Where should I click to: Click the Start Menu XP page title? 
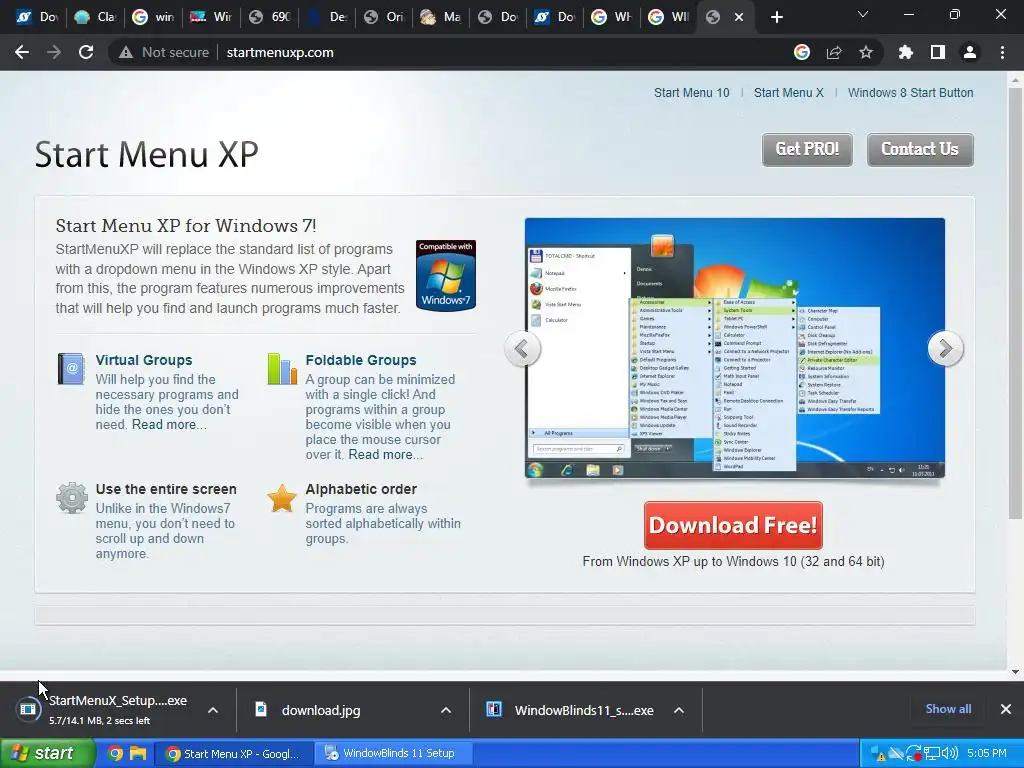[x=146, y=154]
